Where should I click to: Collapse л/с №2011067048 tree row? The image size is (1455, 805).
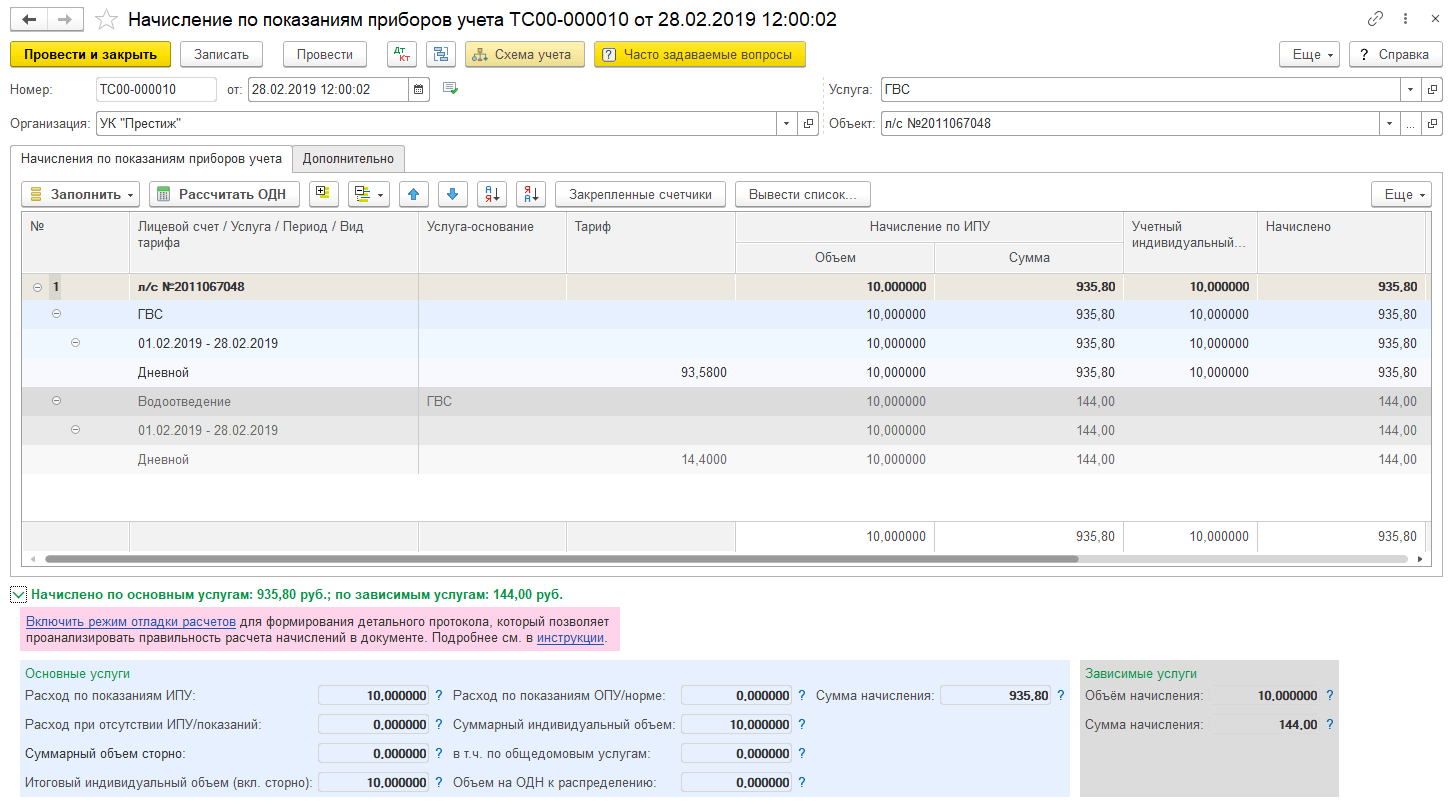tap(37, 287)
